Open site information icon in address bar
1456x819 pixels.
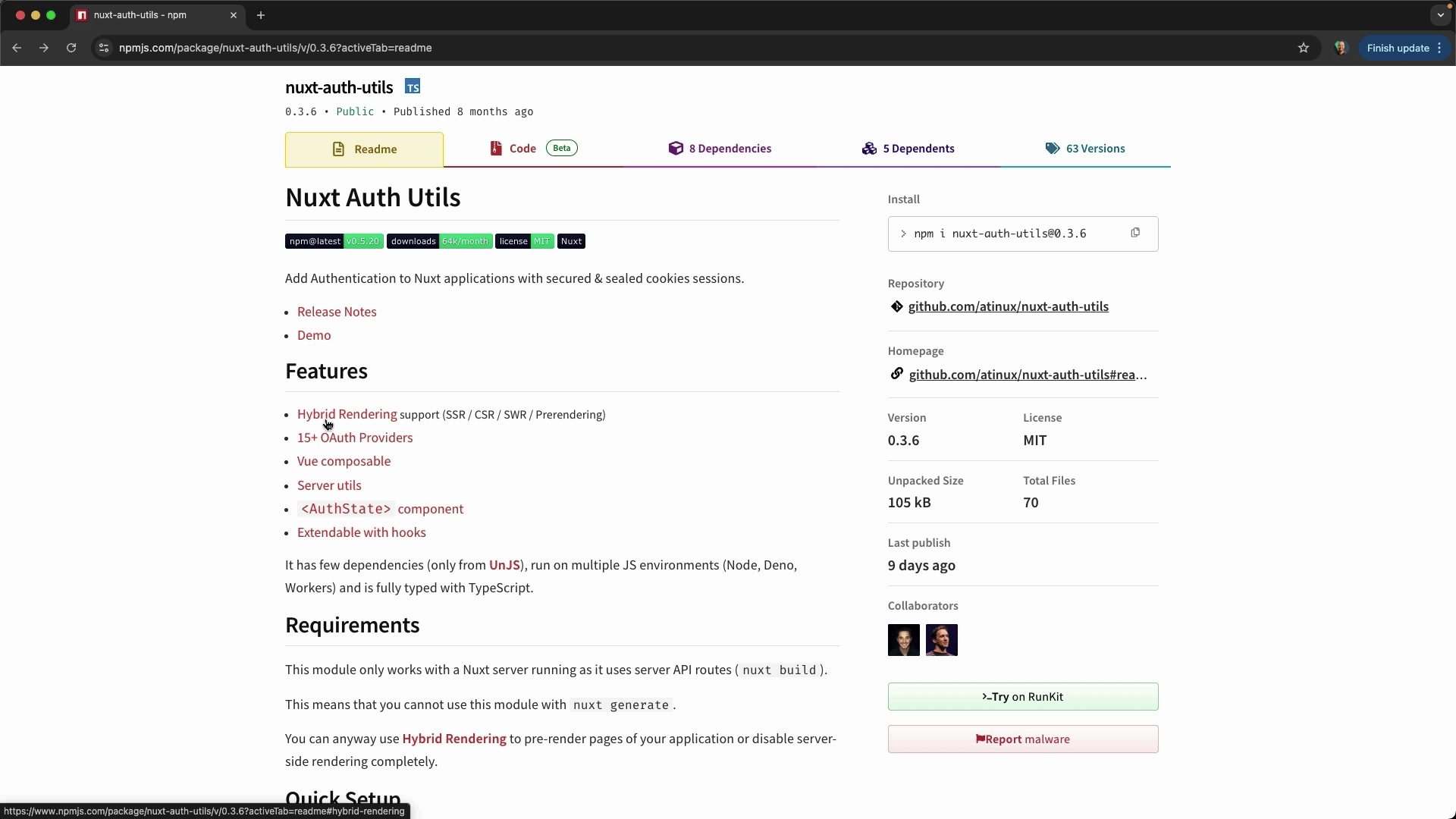pyautogui.click(x=104, y=48)
